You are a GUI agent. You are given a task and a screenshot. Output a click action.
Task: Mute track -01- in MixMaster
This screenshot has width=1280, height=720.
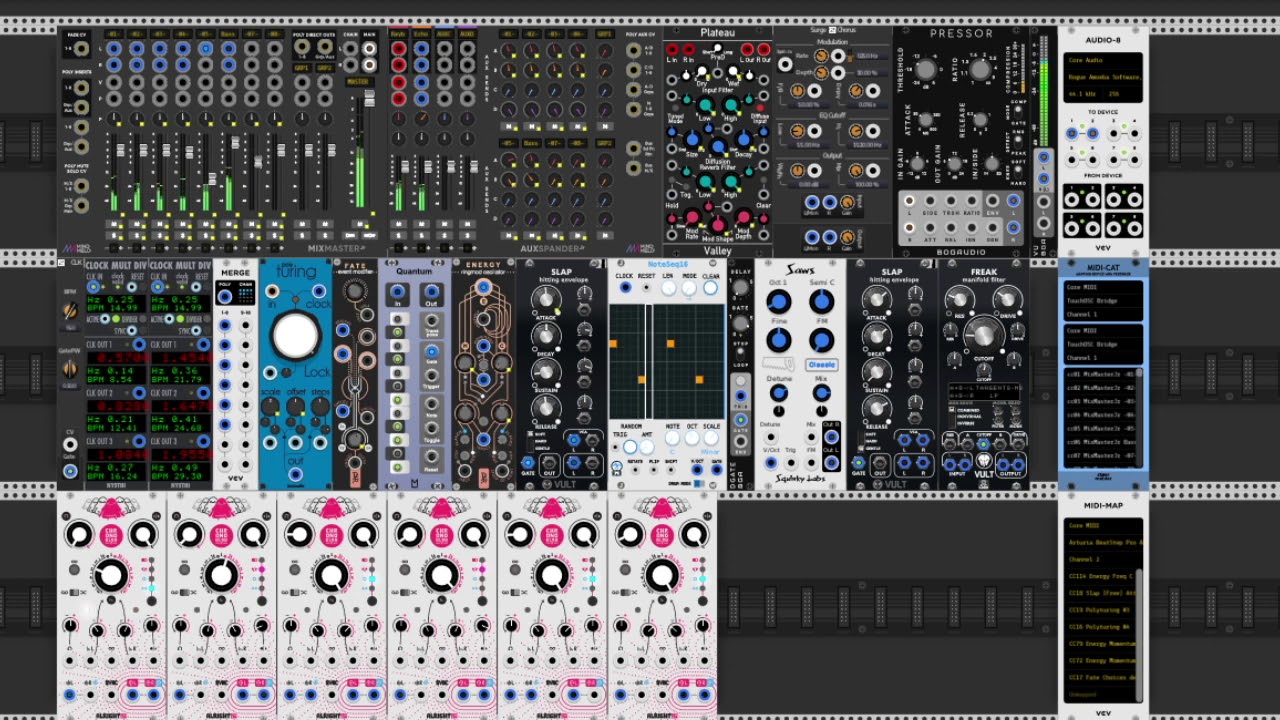[x=112, y=223]
